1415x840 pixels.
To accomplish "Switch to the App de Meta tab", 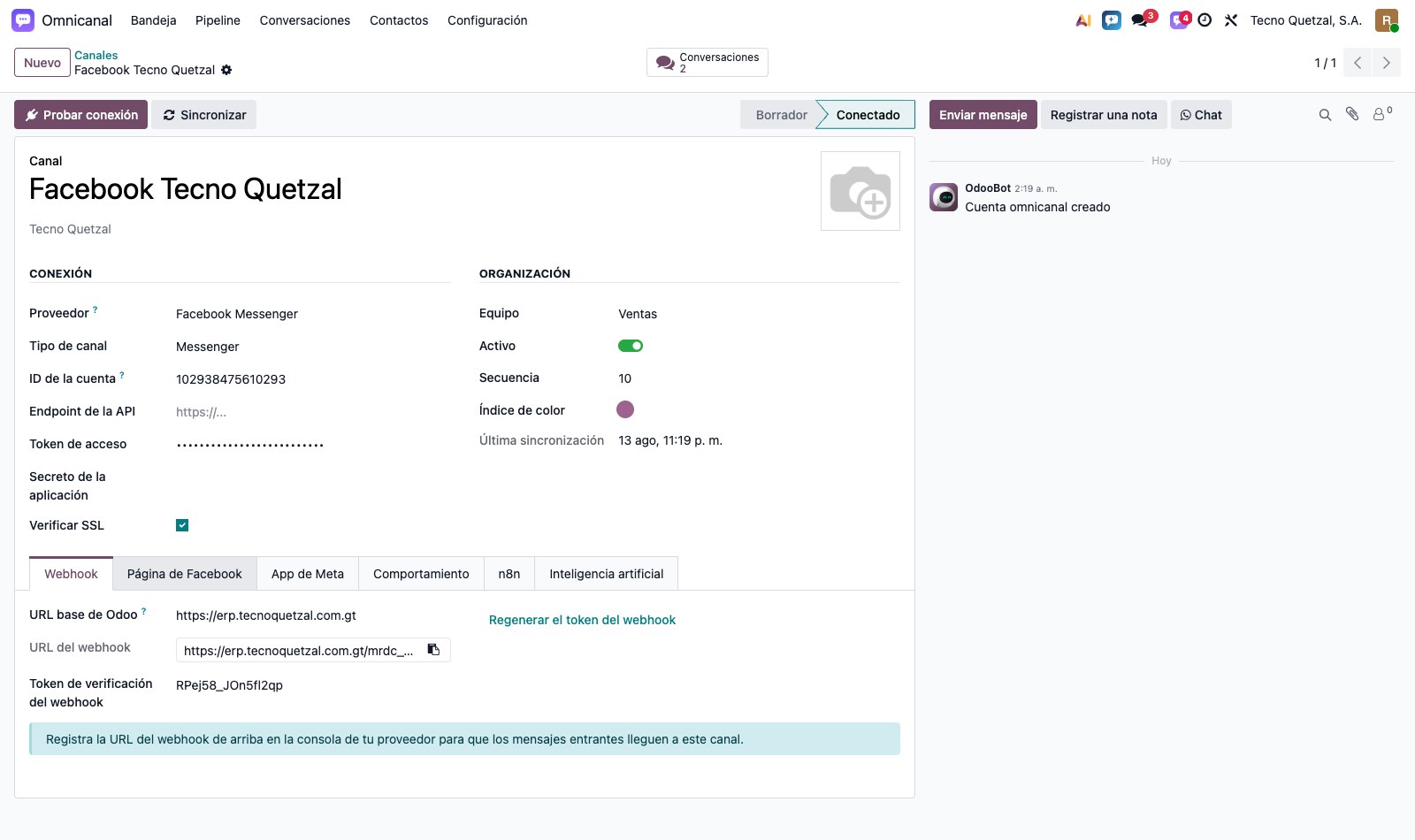I will [308, 574].
